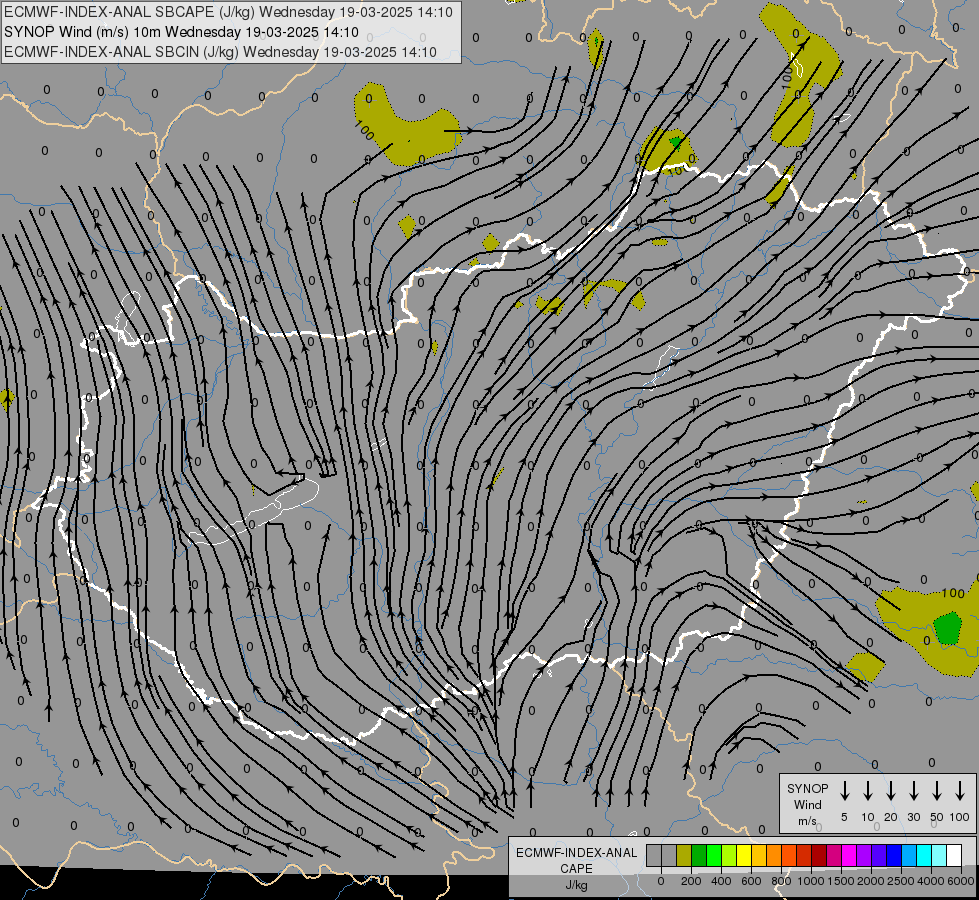This screenshot has height=900, width=979.
Task: Select the 100 m/s wind arrow in legend
Action: [x=960, y=791]
